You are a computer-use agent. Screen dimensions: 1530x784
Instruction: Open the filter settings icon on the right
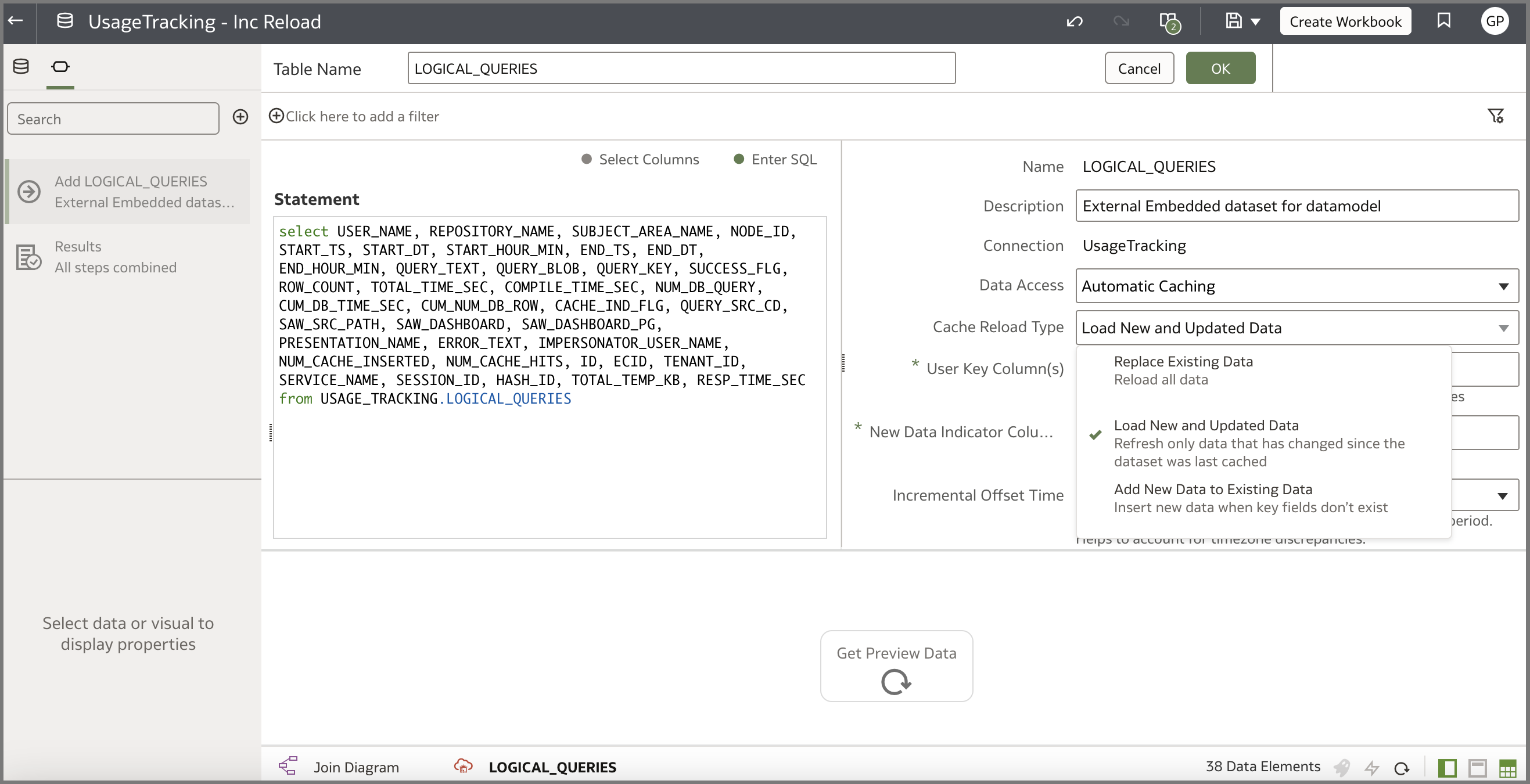point(1496,116)
